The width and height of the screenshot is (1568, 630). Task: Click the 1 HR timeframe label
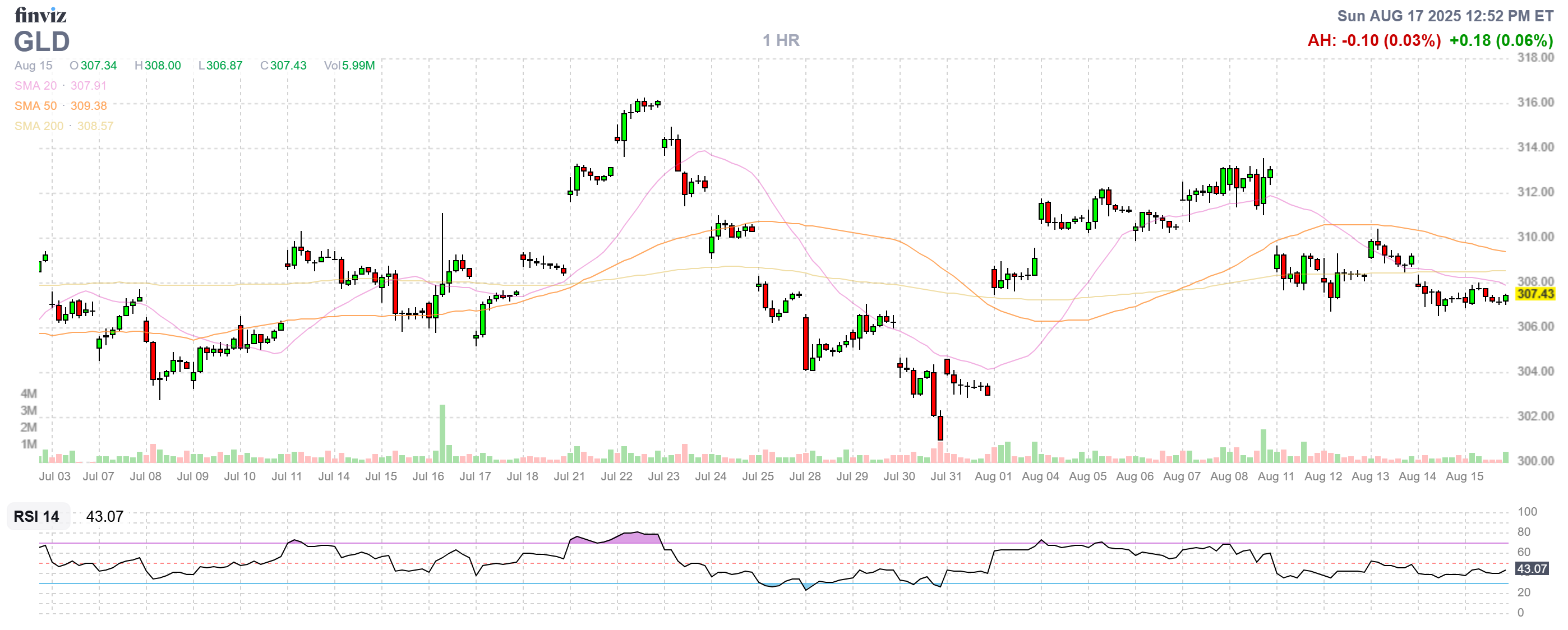[781, 41]
